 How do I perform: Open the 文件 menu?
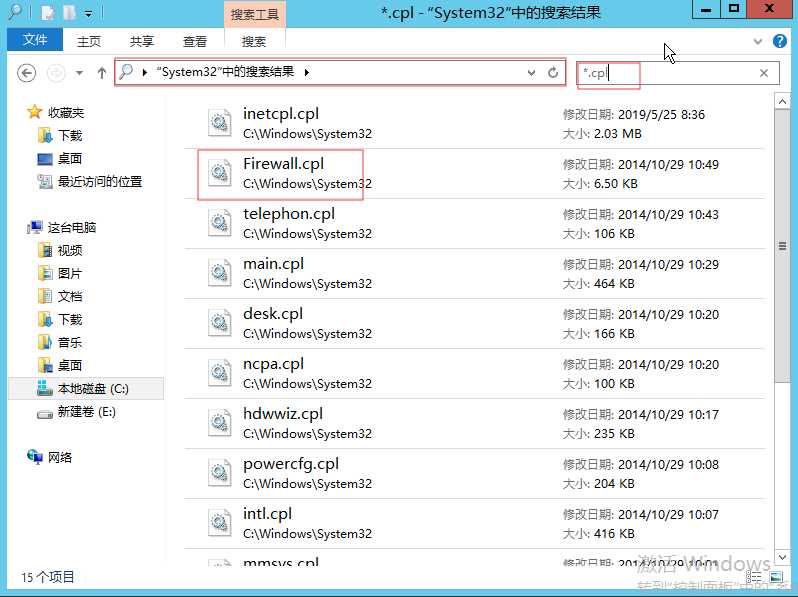coord(35,40)
